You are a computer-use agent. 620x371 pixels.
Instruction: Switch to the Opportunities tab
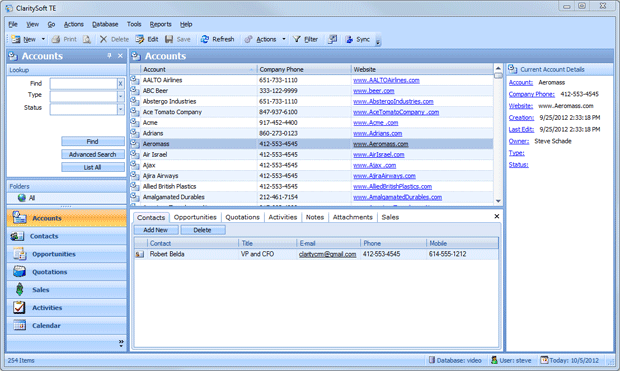click(x=195, y=217)
